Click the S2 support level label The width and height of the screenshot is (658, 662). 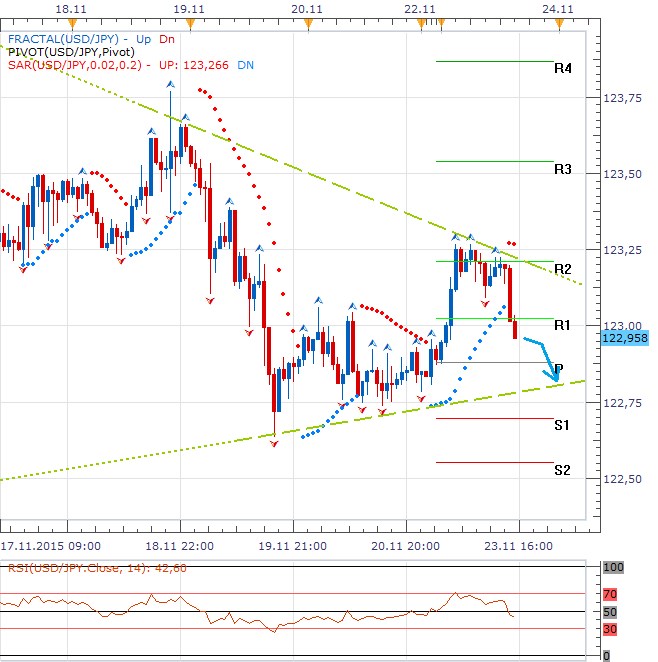pos(562,470)
